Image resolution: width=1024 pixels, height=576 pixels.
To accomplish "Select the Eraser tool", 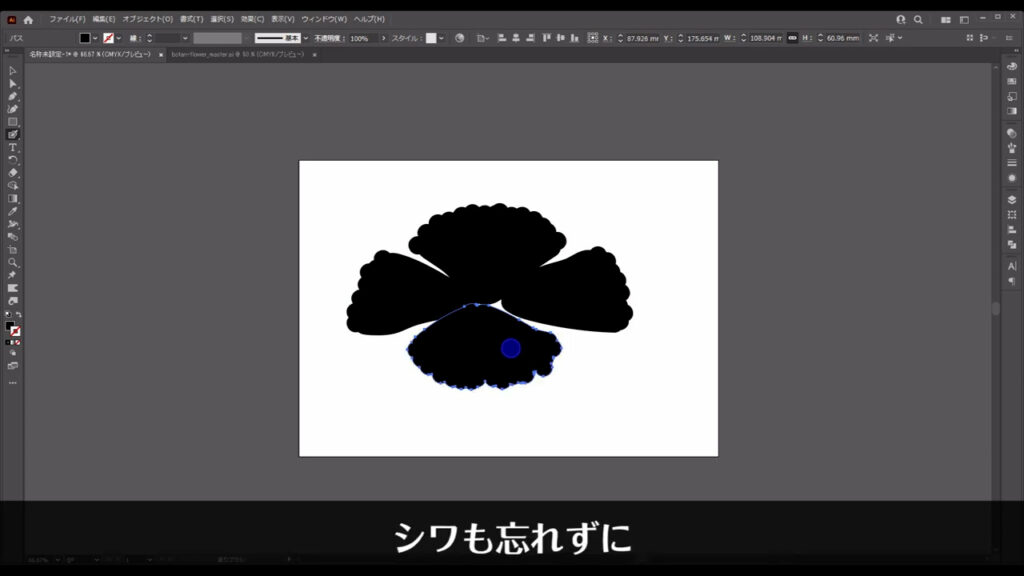I will [12, 173].
